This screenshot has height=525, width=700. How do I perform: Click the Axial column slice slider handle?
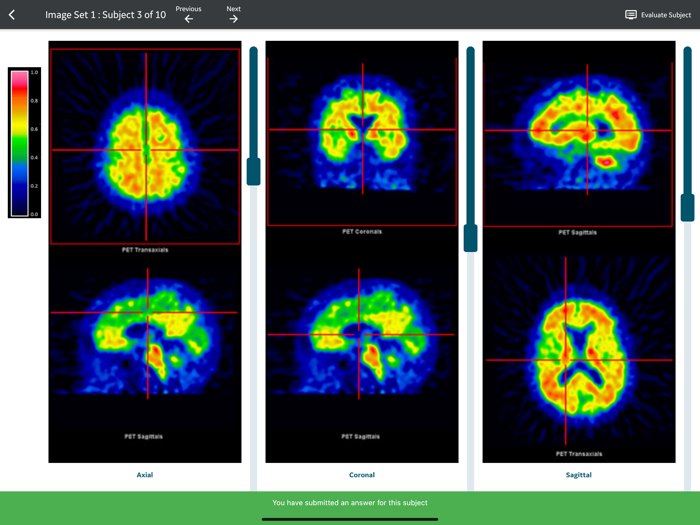254,171
